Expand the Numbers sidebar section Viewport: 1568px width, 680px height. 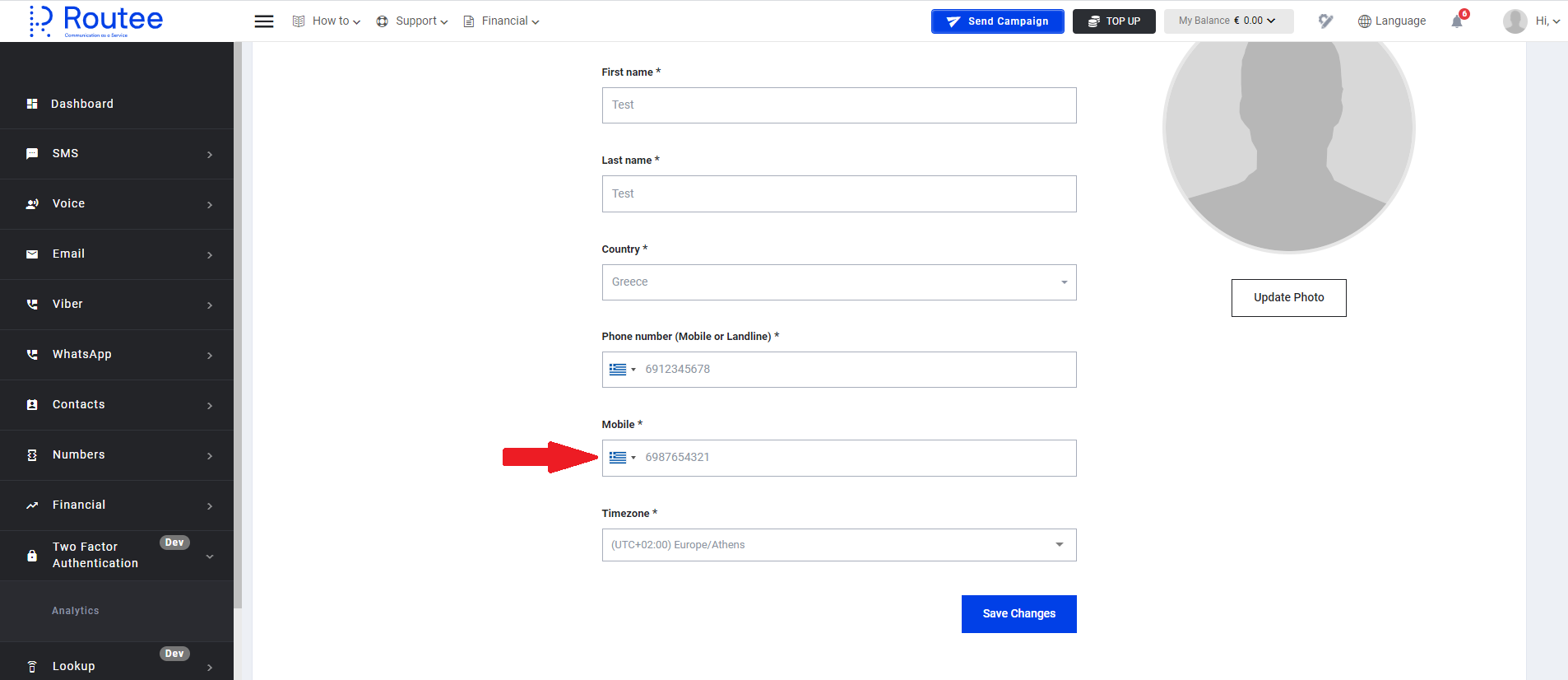click(x=210, y=456)
